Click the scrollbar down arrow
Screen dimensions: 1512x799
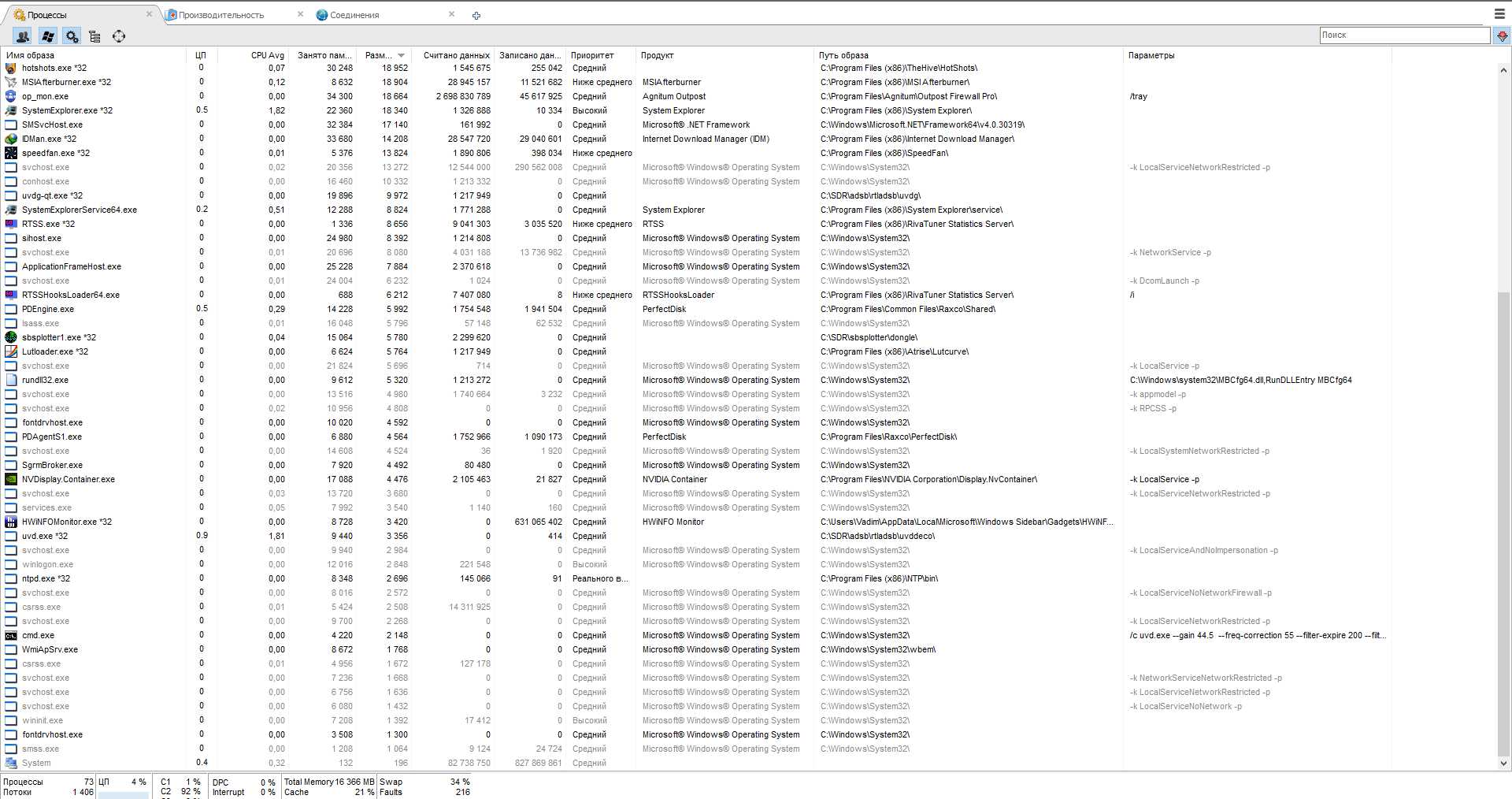[x=1503, y=763]
